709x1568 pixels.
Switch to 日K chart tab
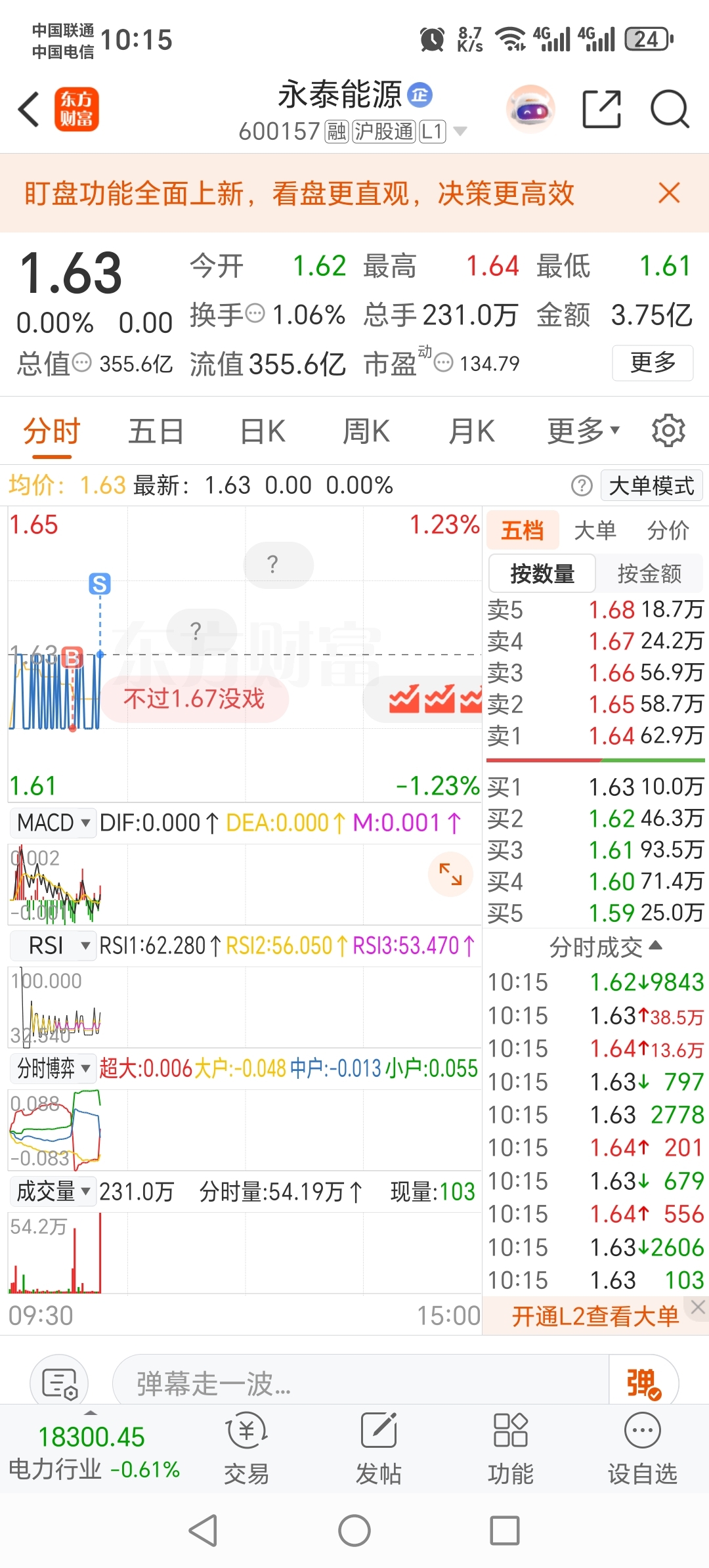[263, 431]
